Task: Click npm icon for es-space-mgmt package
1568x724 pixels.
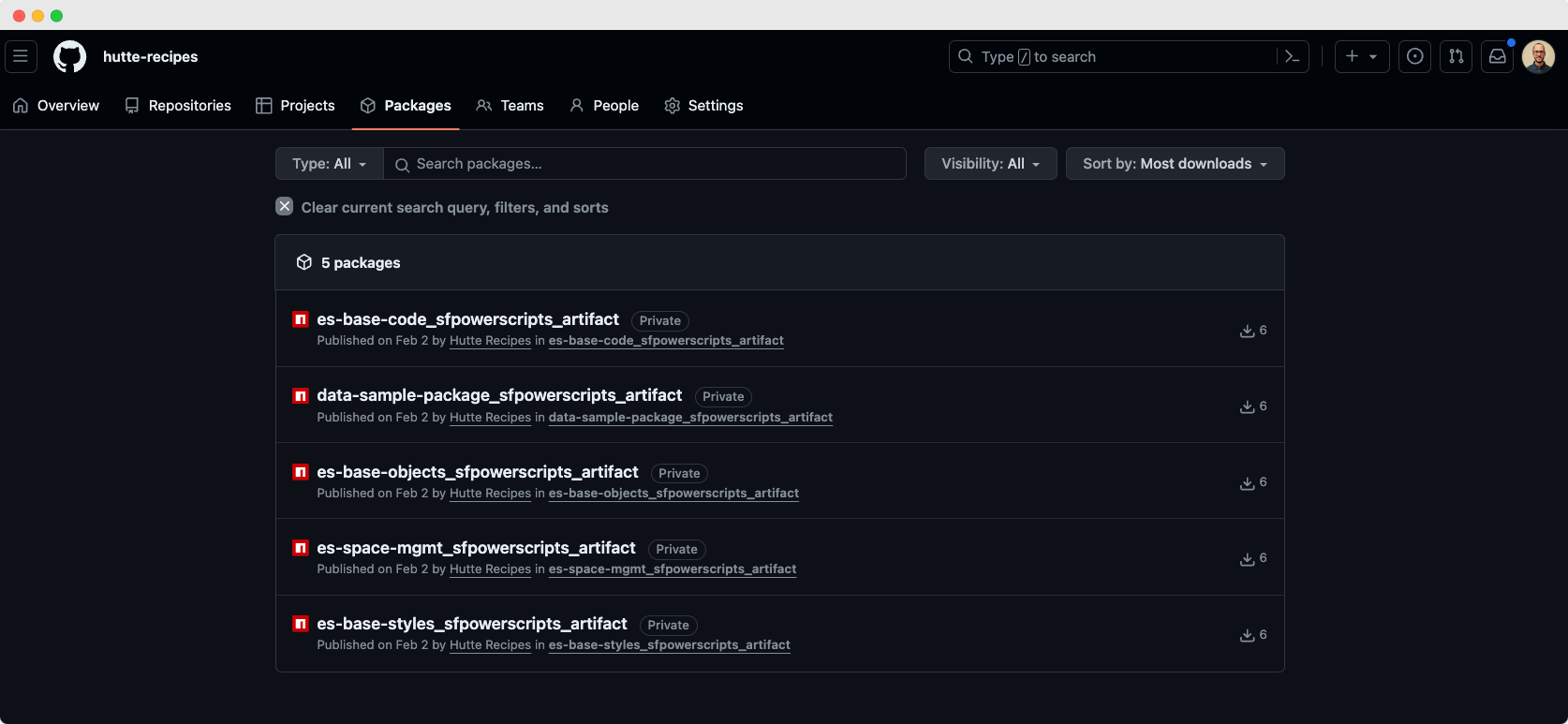Action: click(x=301, y=548)
